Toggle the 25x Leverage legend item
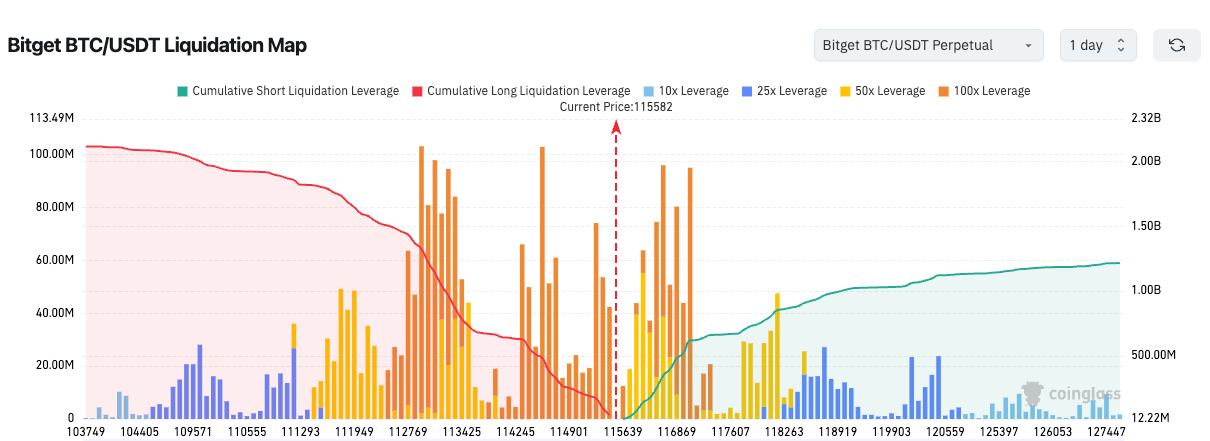Image resolution: width=1210 pixels, height=441 pixels. click(783, 91)
